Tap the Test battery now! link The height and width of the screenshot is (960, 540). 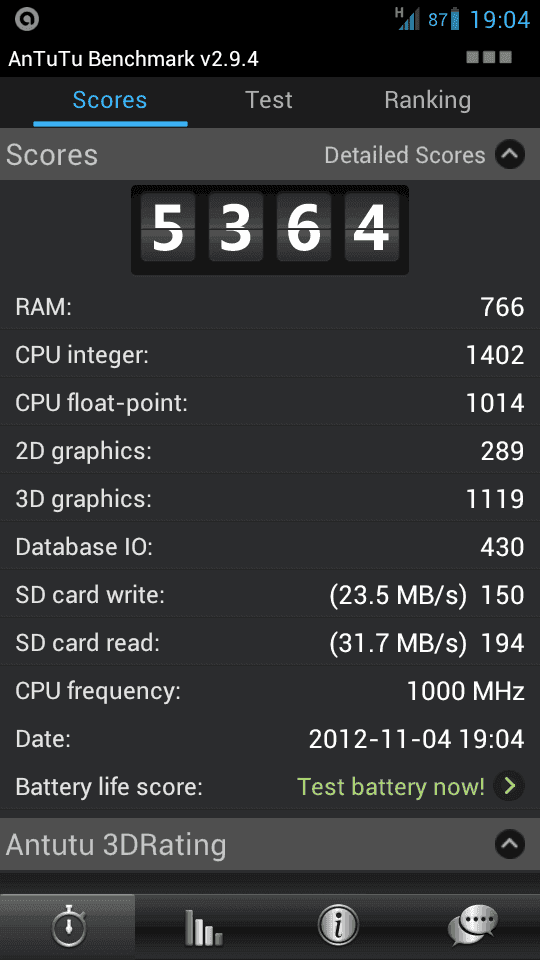391,786
